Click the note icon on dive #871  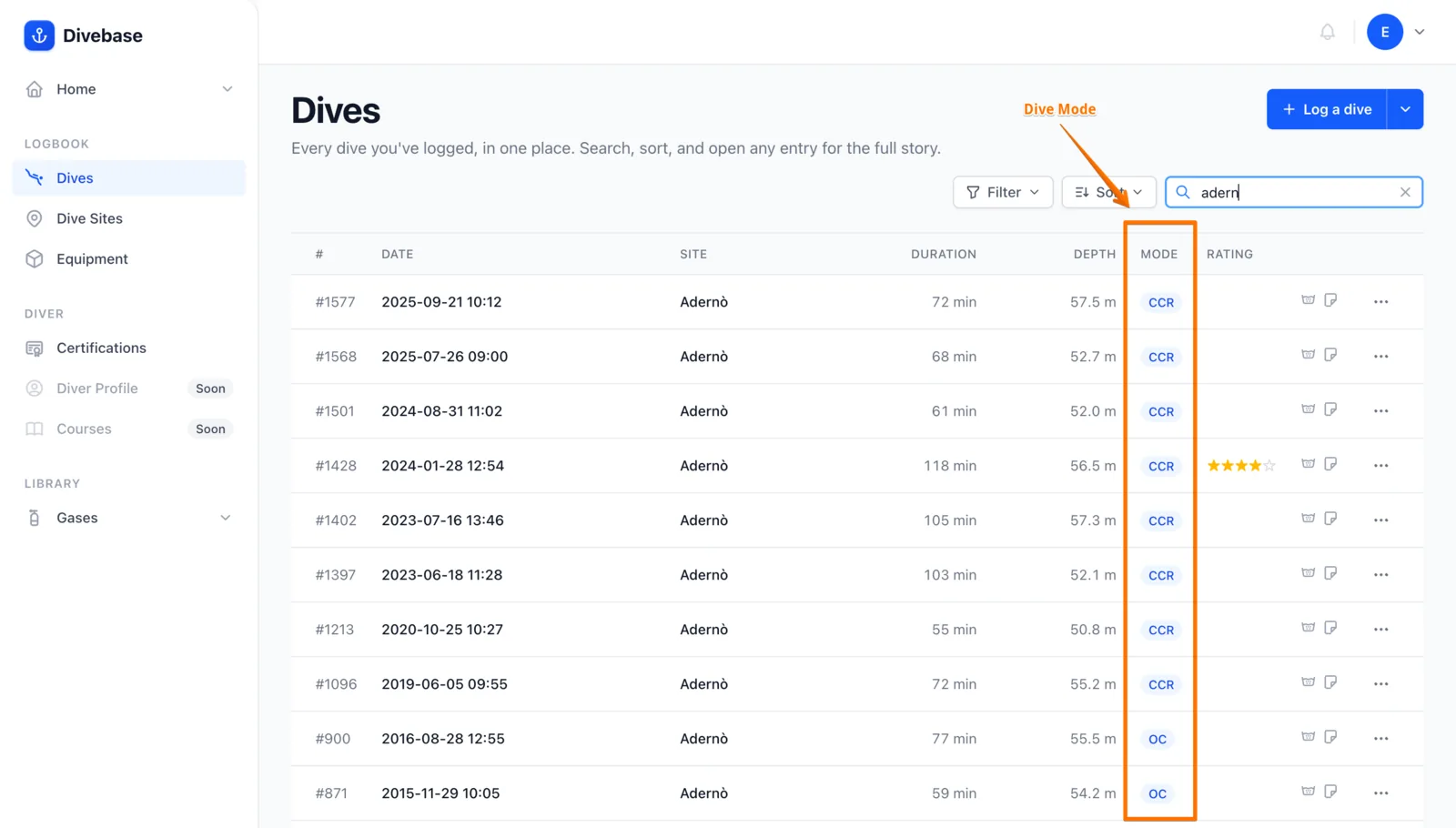(x=1330, y=792)
